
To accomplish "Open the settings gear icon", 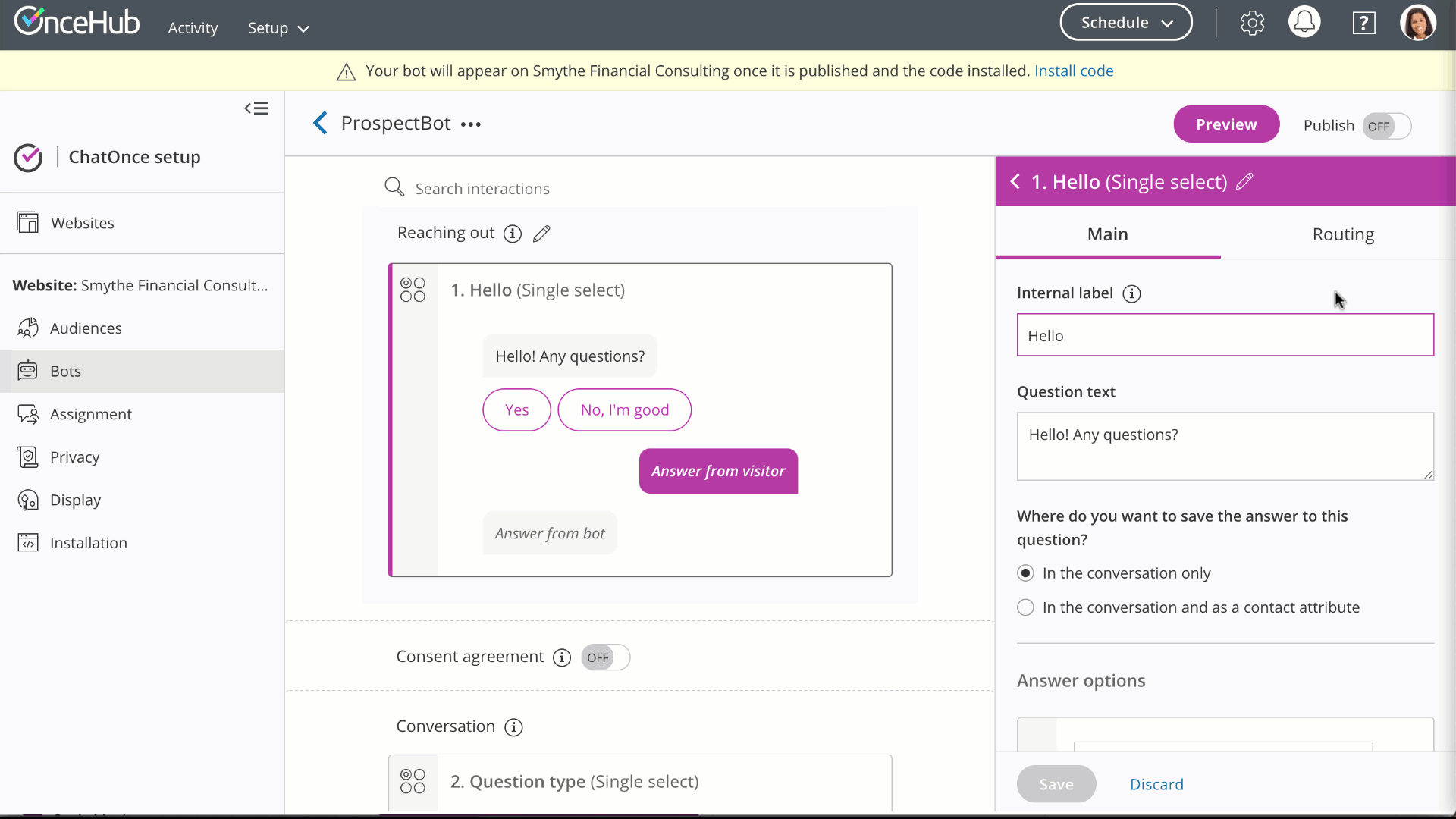I will tap(1252, 23).
